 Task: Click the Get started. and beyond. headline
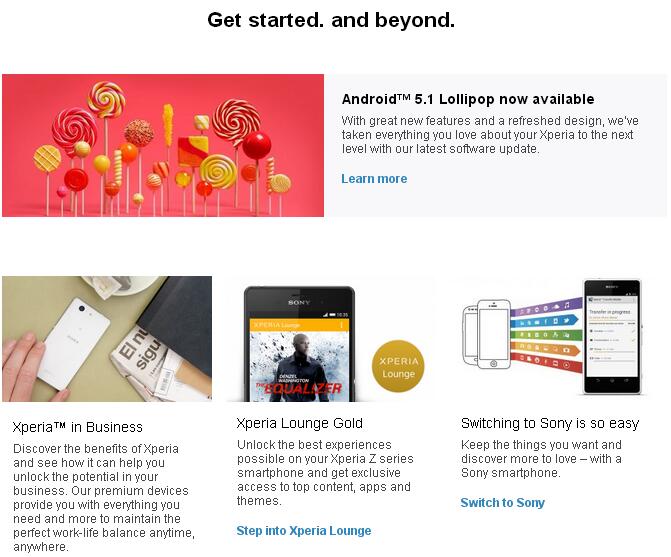pos(331,20)
